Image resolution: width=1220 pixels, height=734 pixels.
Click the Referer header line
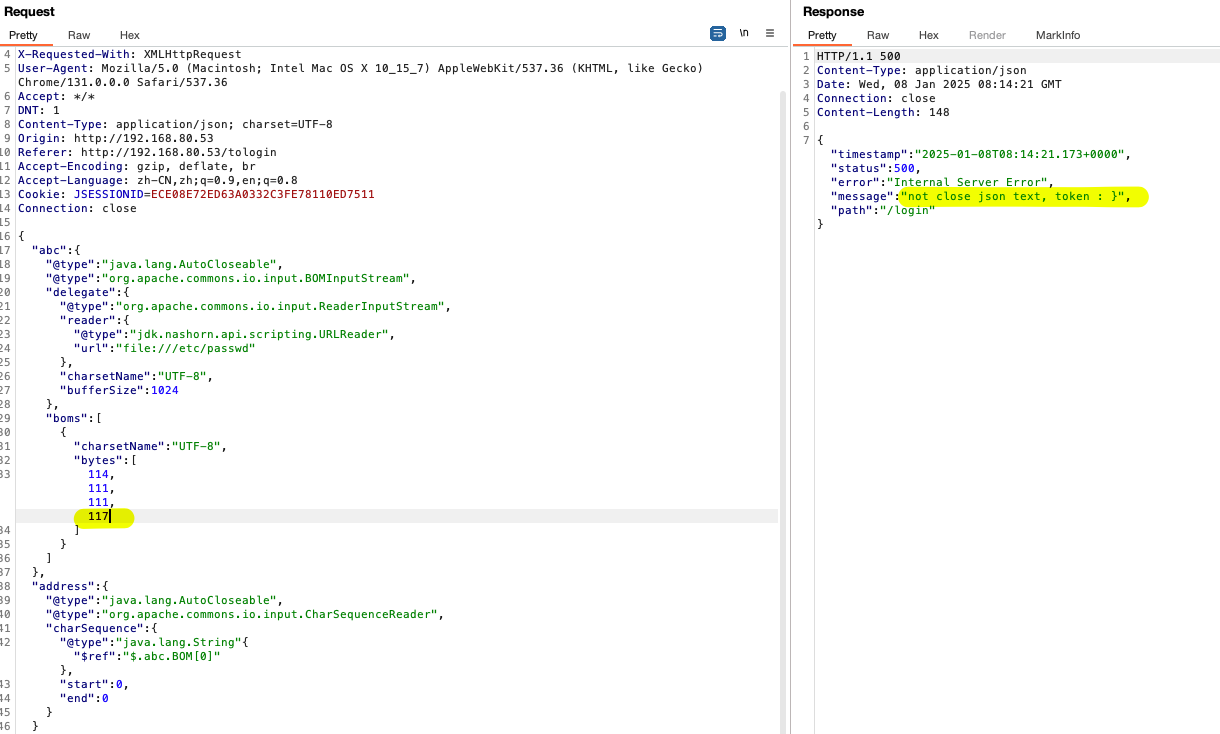coord(147,152)
